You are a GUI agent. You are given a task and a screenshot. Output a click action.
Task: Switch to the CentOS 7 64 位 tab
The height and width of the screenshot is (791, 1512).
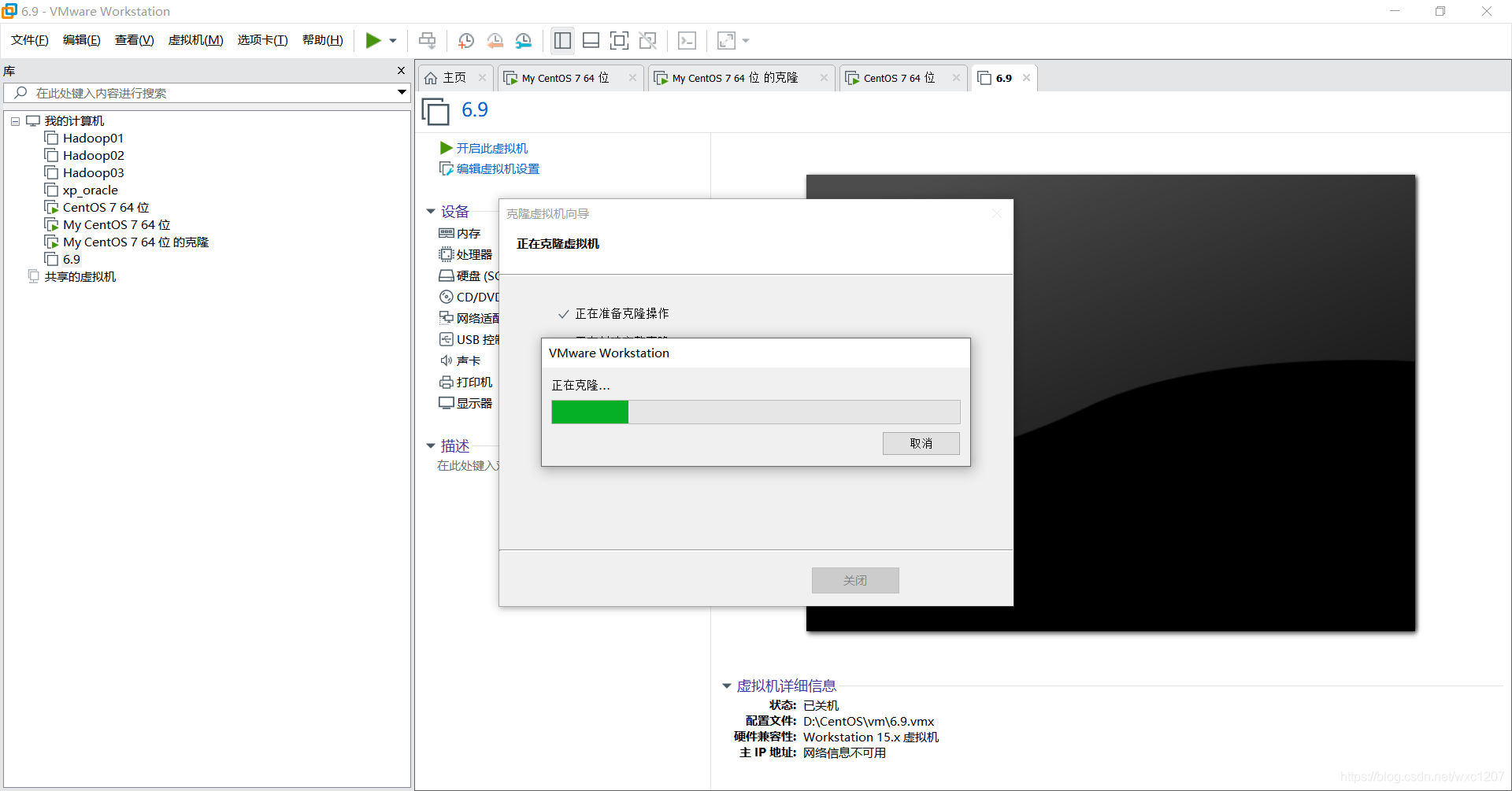click(x=899, y=77)
